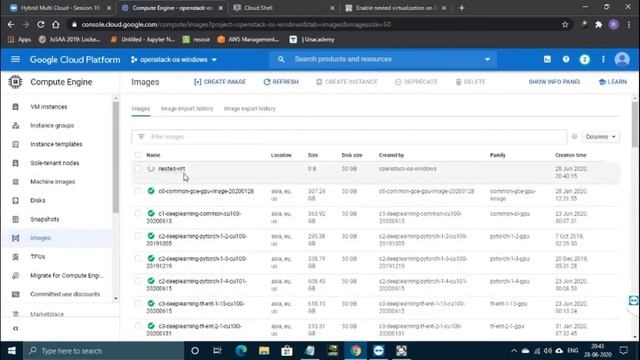This screenshot has width=640, height=360.
Task: Switch to Image export history tab
Action: point(250,109)
